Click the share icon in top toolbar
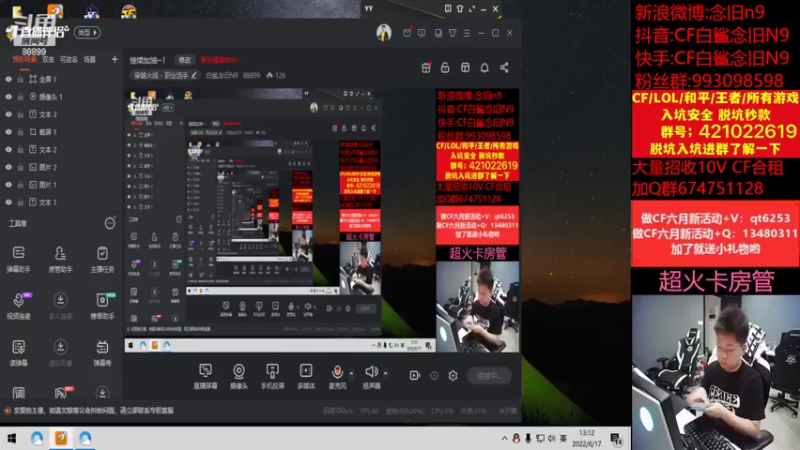The width and height of the screenshot is (800, 450). (x=504, y=68)
